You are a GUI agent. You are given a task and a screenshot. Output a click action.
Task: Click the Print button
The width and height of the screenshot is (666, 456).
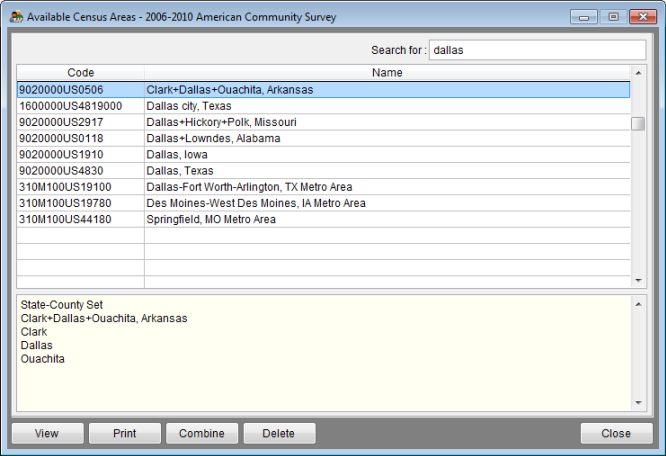[x=125, y=433]
